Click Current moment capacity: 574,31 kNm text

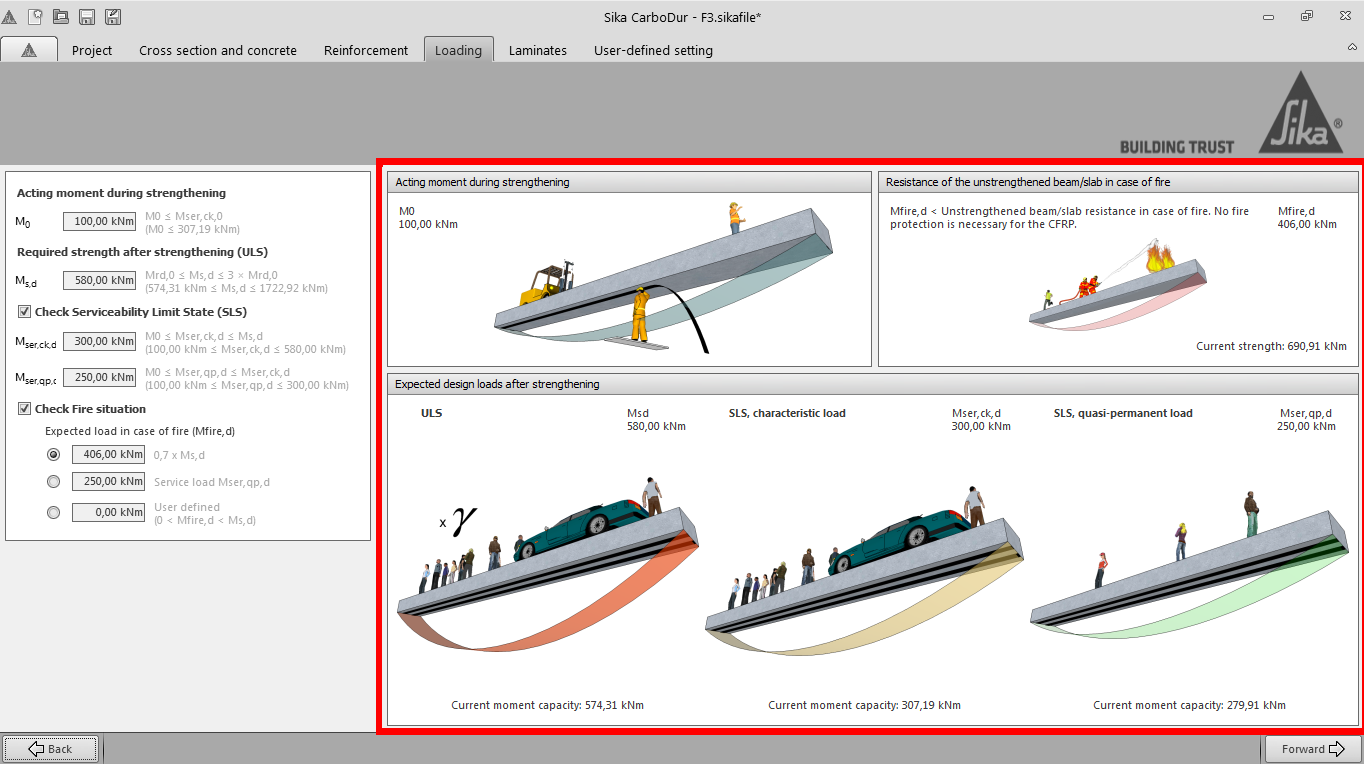click(x=547, y=705)
